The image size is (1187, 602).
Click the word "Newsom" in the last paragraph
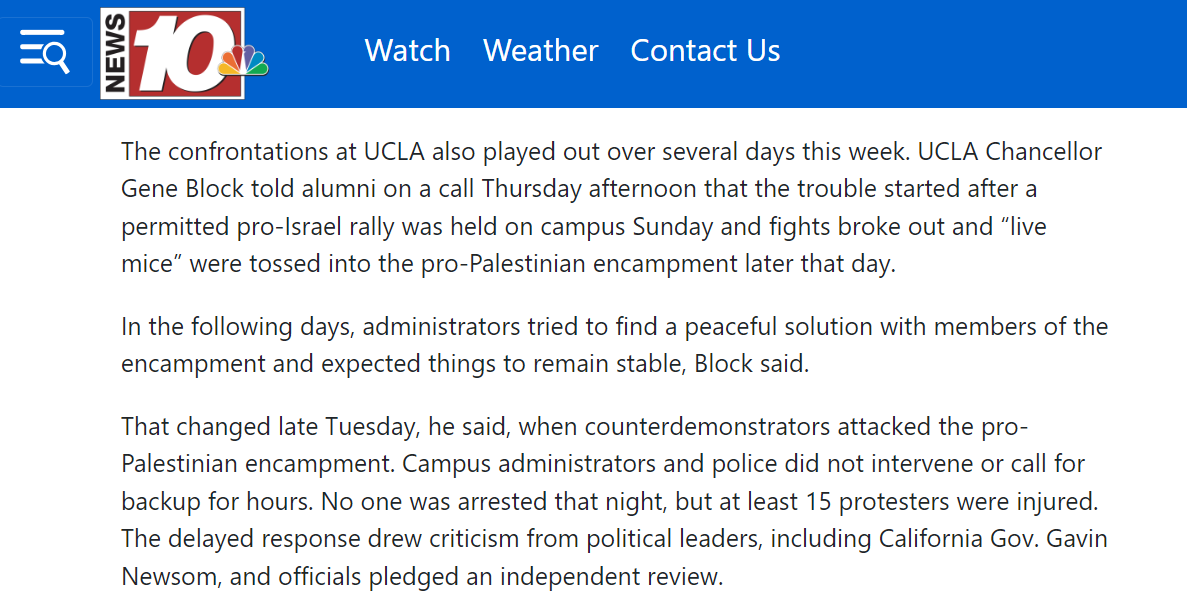click(x=166, y=577)
